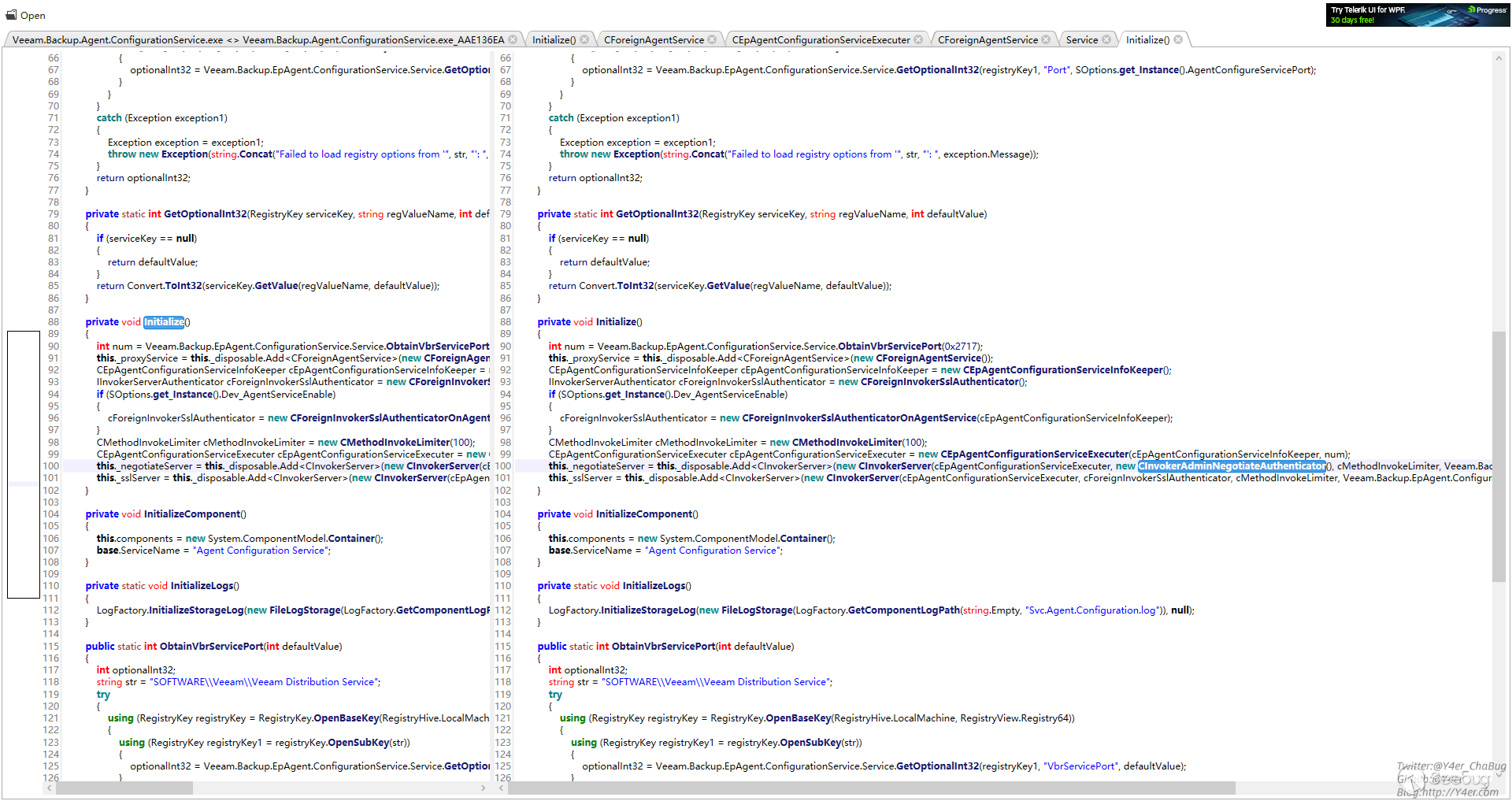The image size is (1512, 801).
Task: Click the left pane scroll left arrow
Action: [49, 788]
